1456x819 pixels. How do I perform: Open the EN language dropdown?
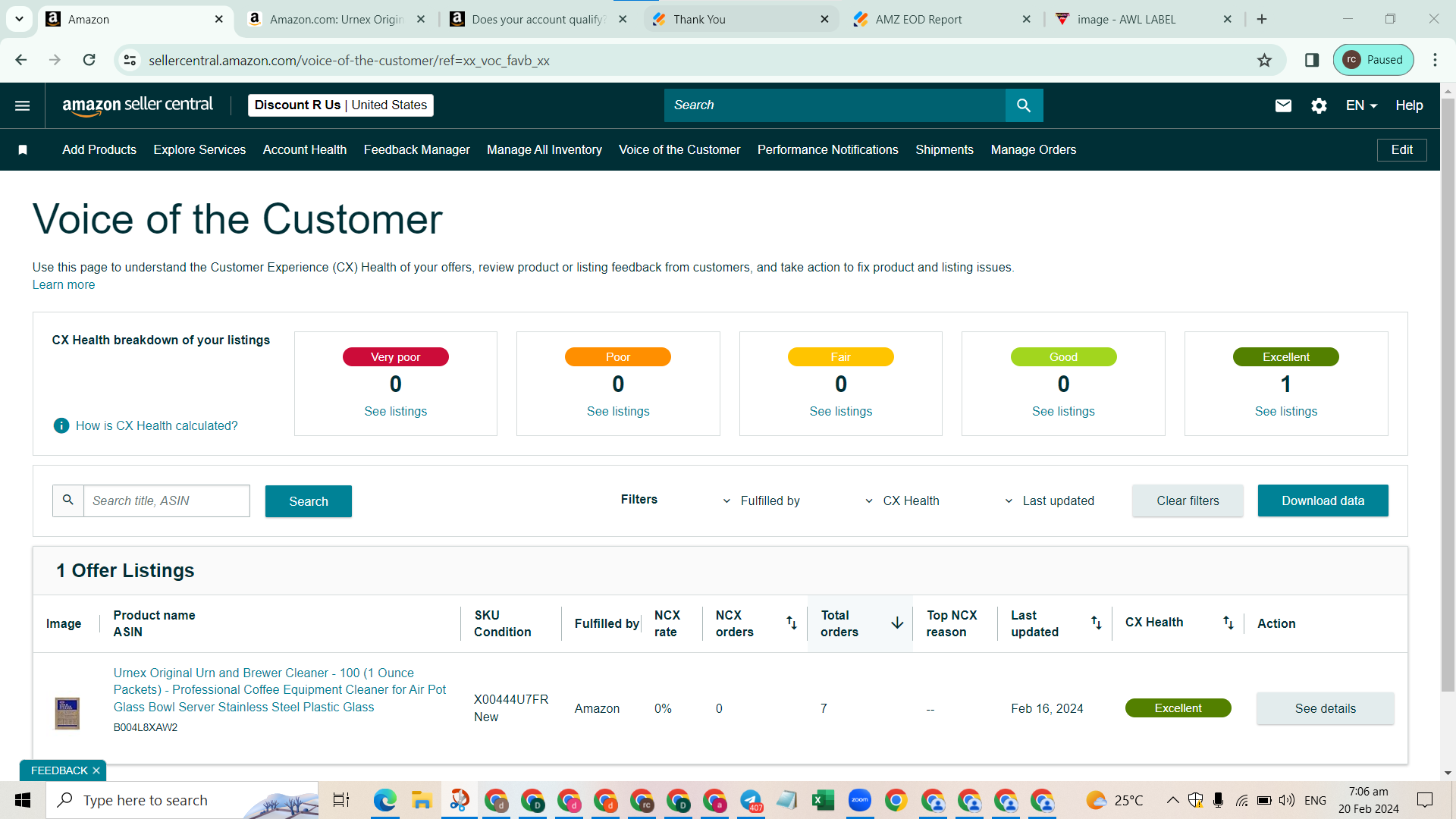[x=1361, y=105]
